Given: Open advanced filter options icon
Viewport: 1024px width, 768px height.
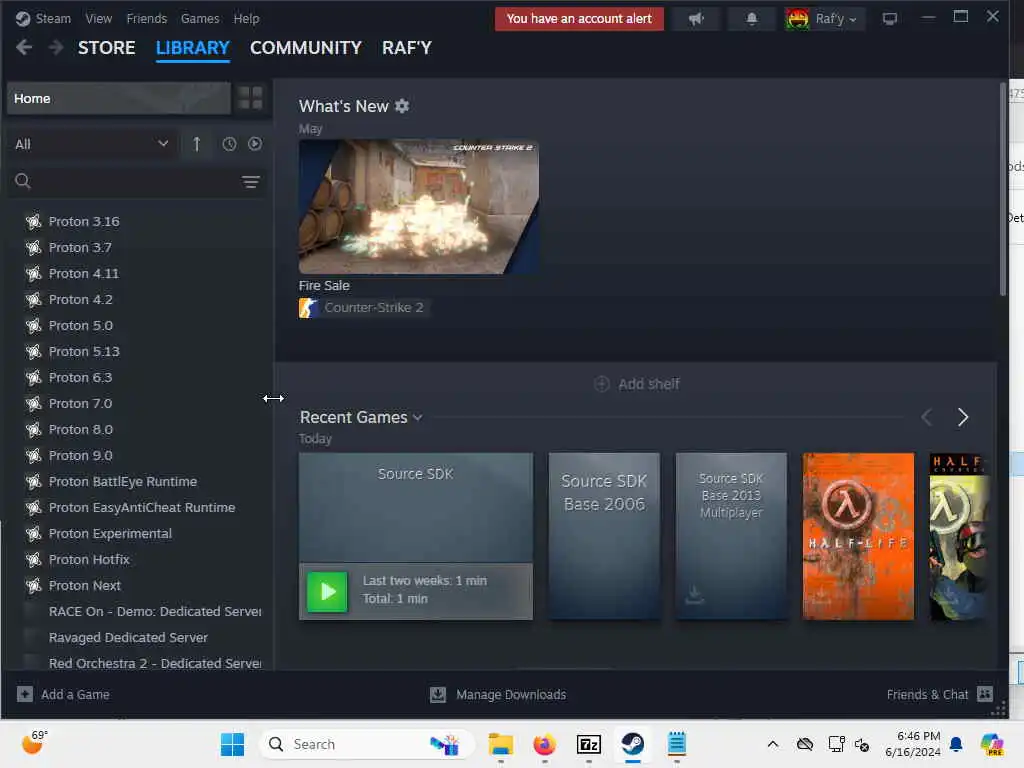Looking at the screenshot, I should [251, 182].
